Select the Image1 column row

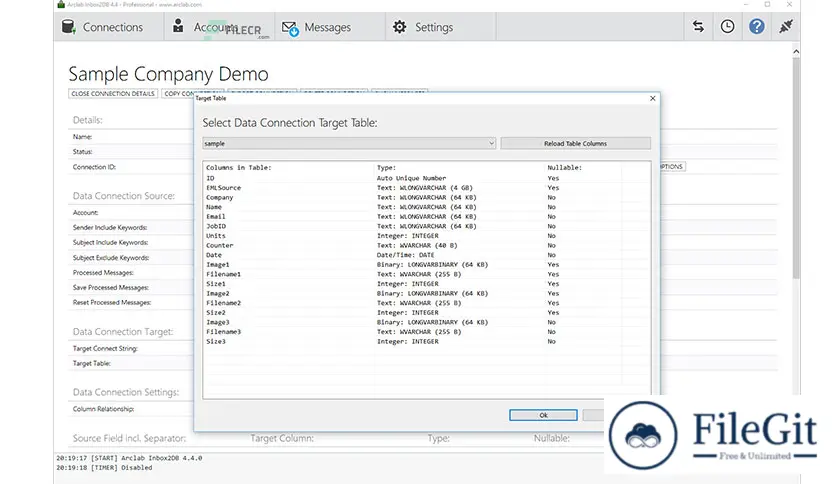pyautogui.click(x=427, y=264)
